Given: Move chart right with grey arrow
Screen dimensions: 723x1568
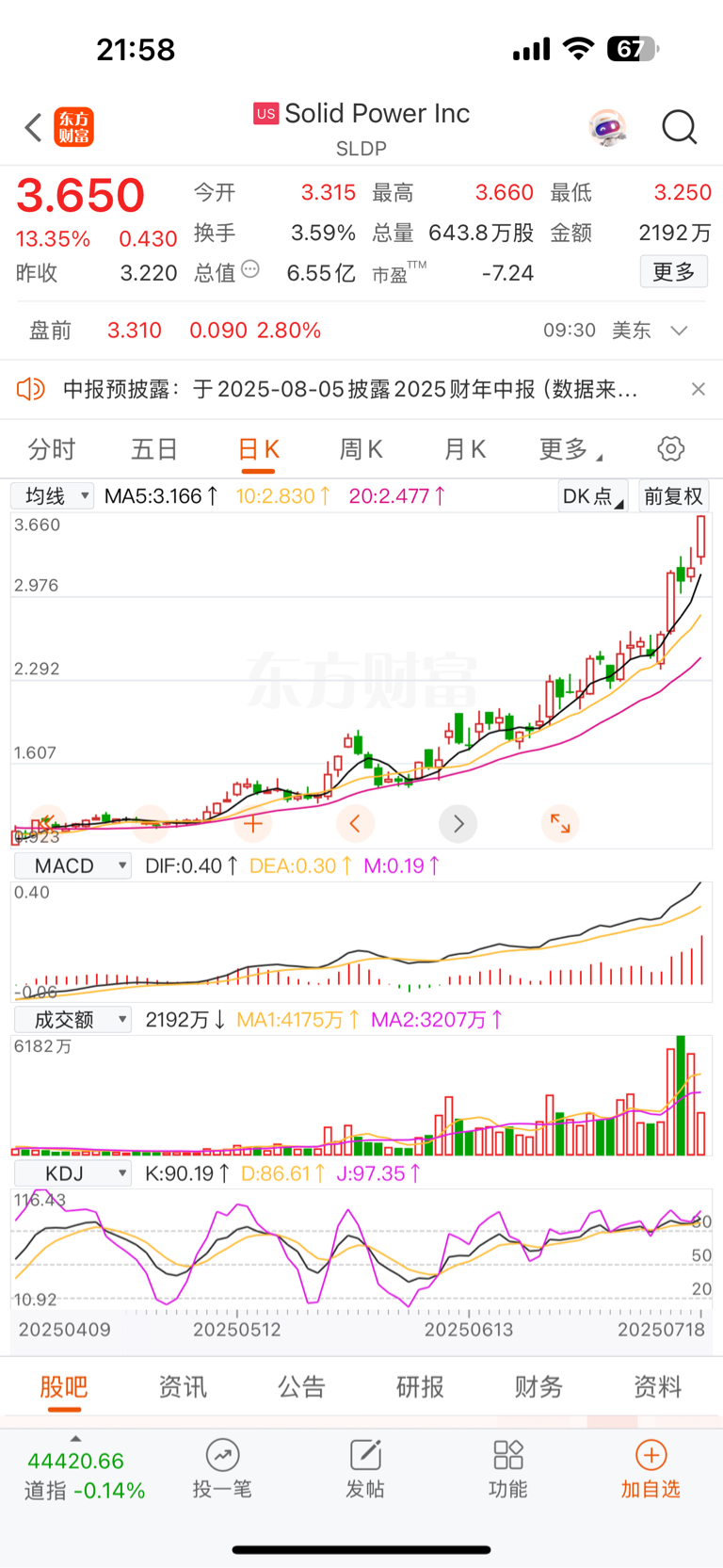Looking at the screenshot, I should tap(458, 824).
